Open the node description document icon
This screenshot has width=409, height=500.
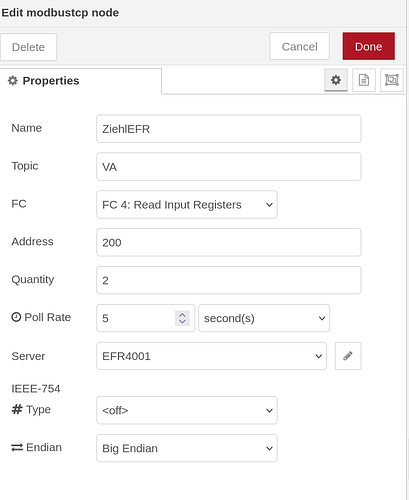coord(364,80)
